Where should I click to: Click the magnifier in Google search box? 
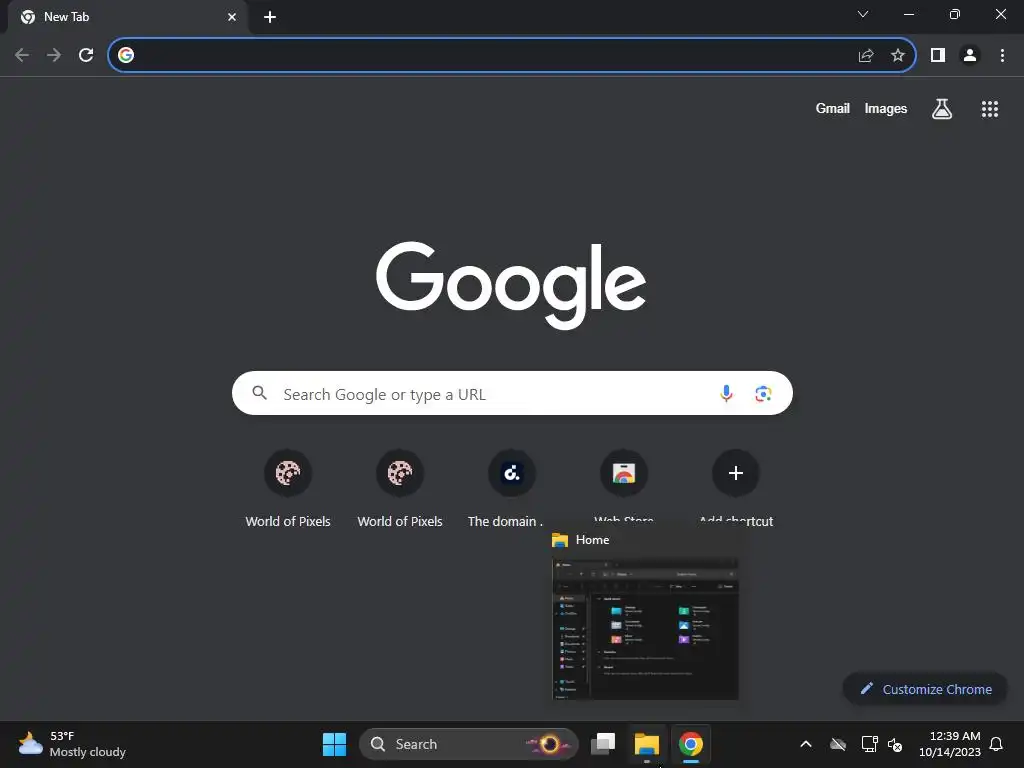[260, 392]
